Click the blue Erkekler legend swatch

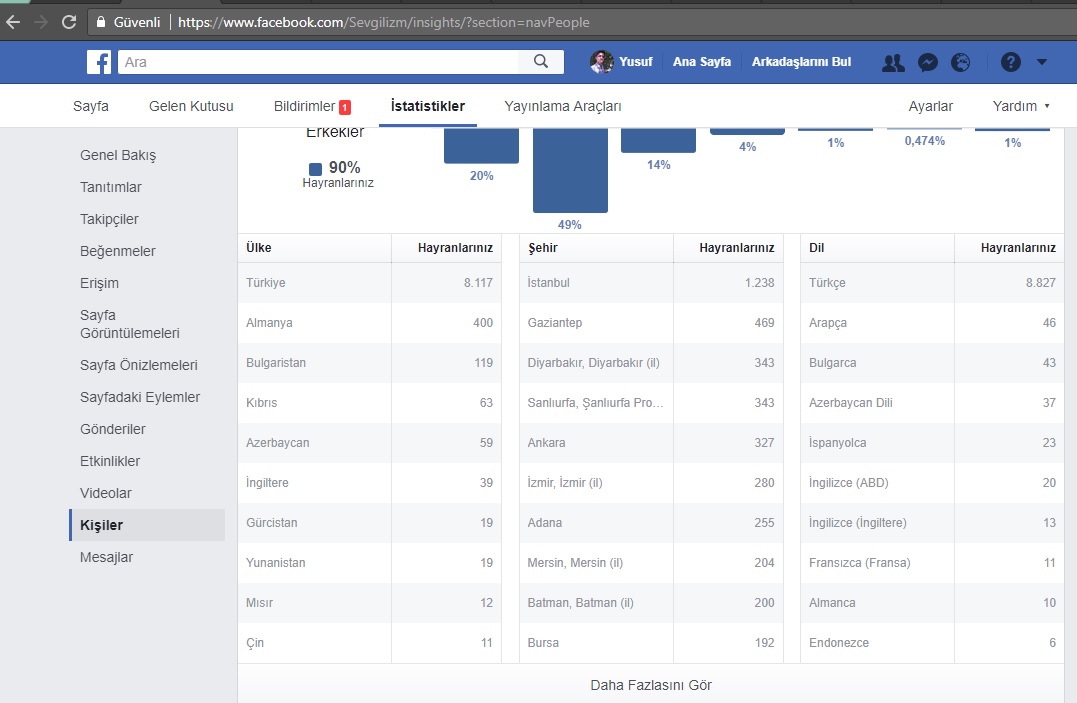(x=315, y=169)
